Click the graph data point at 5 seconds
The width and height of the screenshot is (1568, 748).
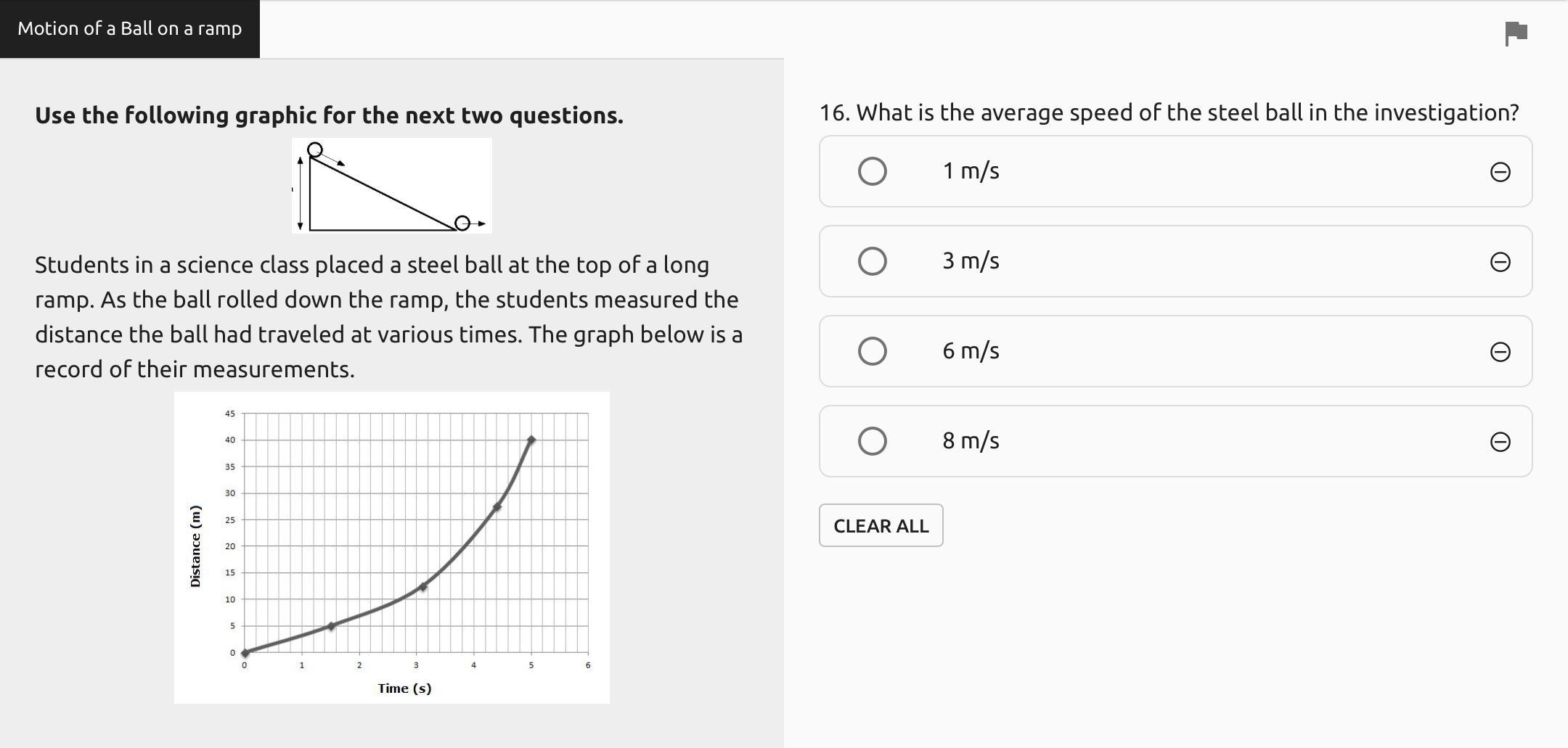click(531, 440)
